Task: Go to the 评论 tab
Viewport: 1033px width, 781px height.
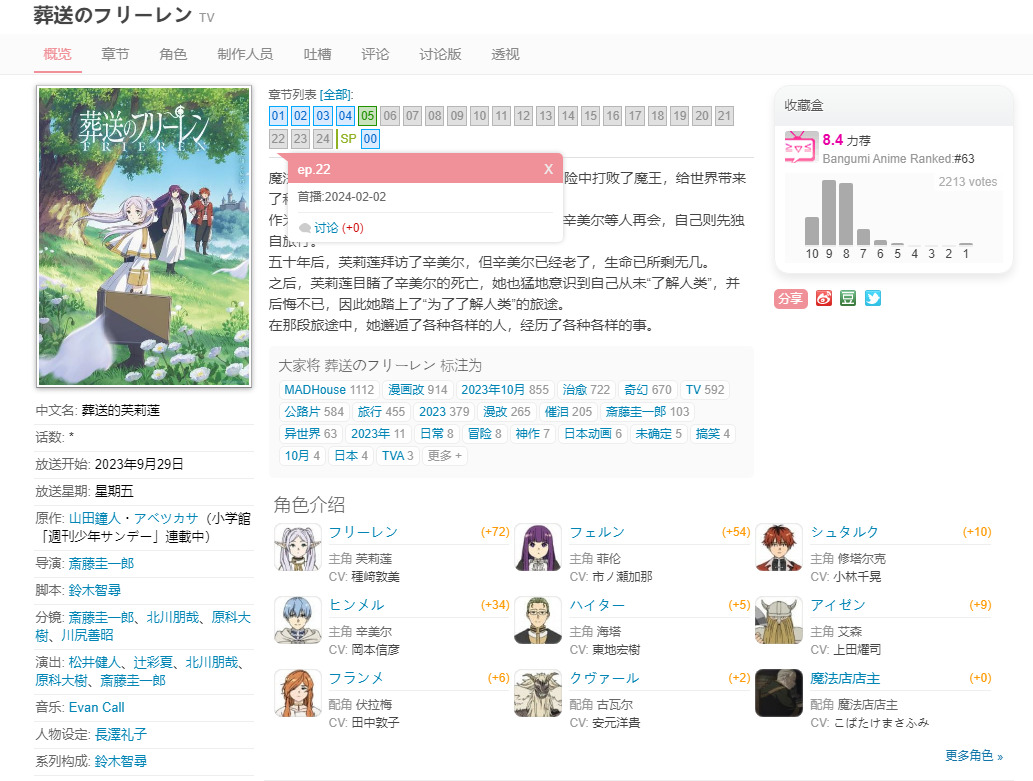Action: (376, 54)
